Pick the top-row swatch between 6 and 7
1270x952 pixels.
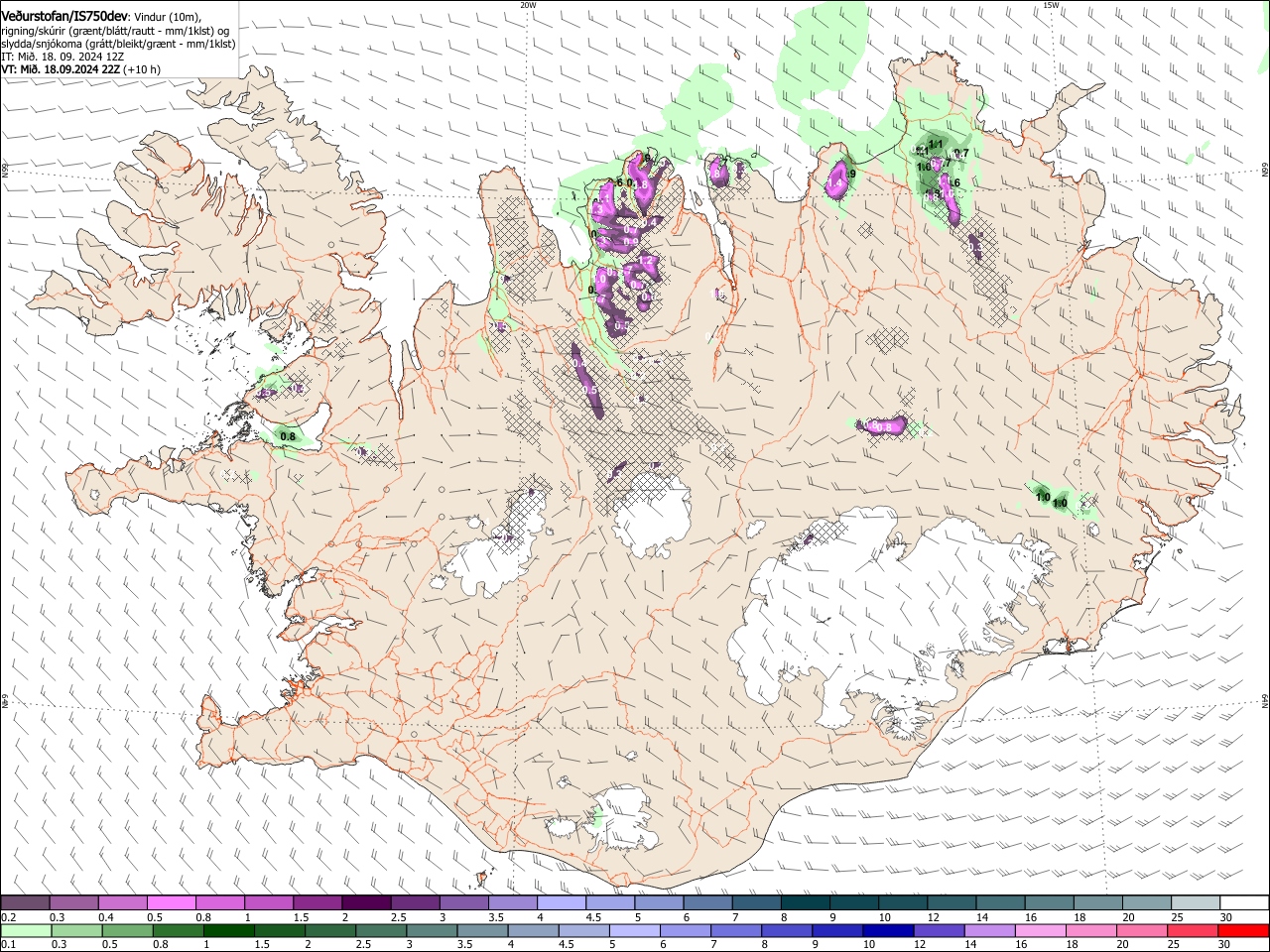point(707,903)
